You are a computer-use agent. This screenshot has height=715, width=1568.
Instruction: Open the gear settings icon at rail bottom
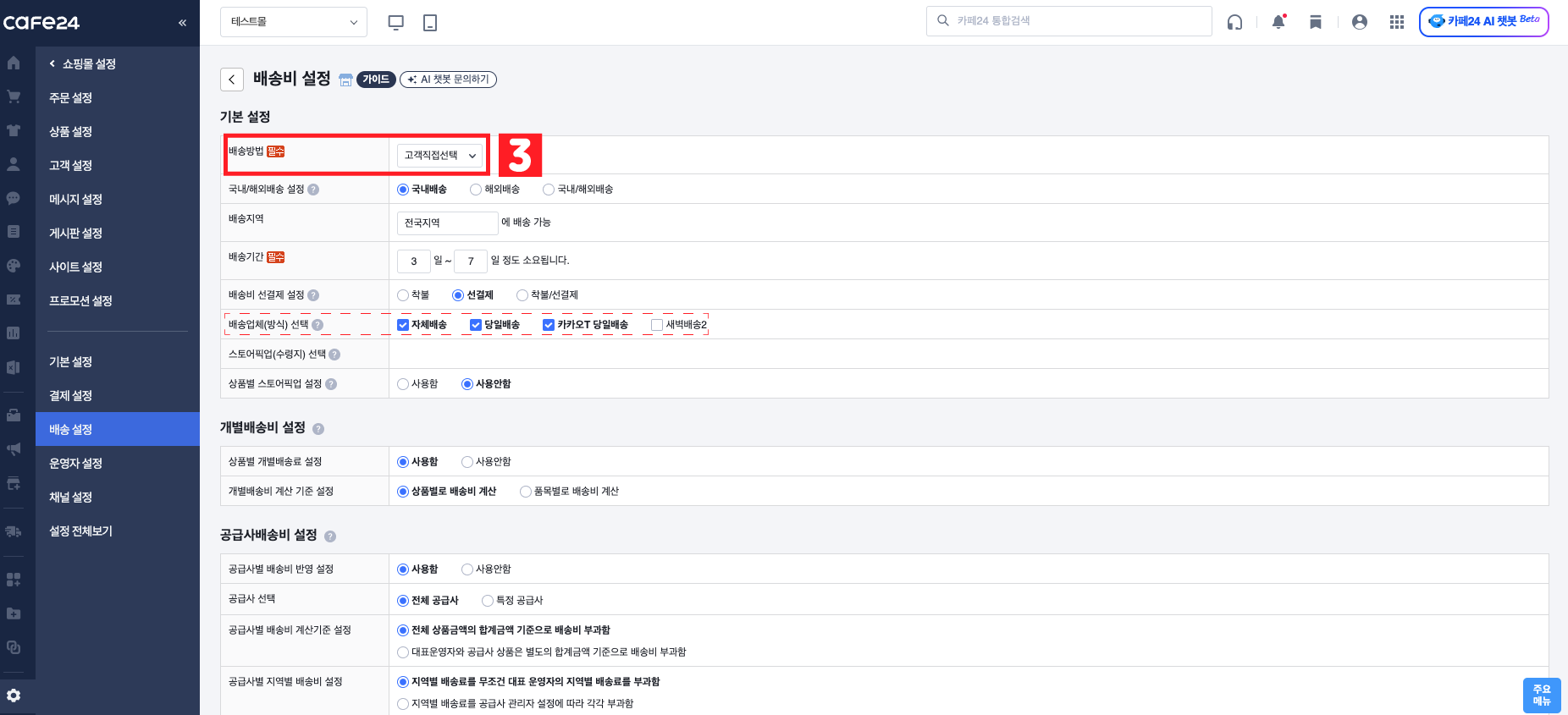pyautogui.click(x=14, y=696)
